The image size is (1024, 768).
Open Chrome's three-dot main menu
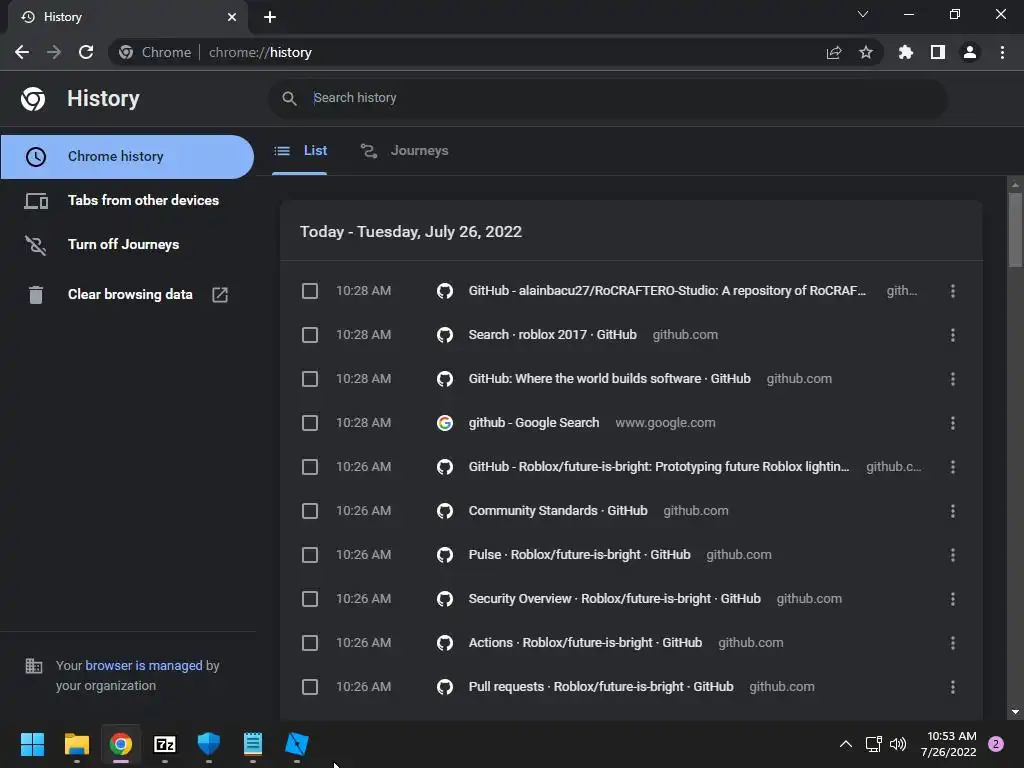click(x=1002, y=52)
